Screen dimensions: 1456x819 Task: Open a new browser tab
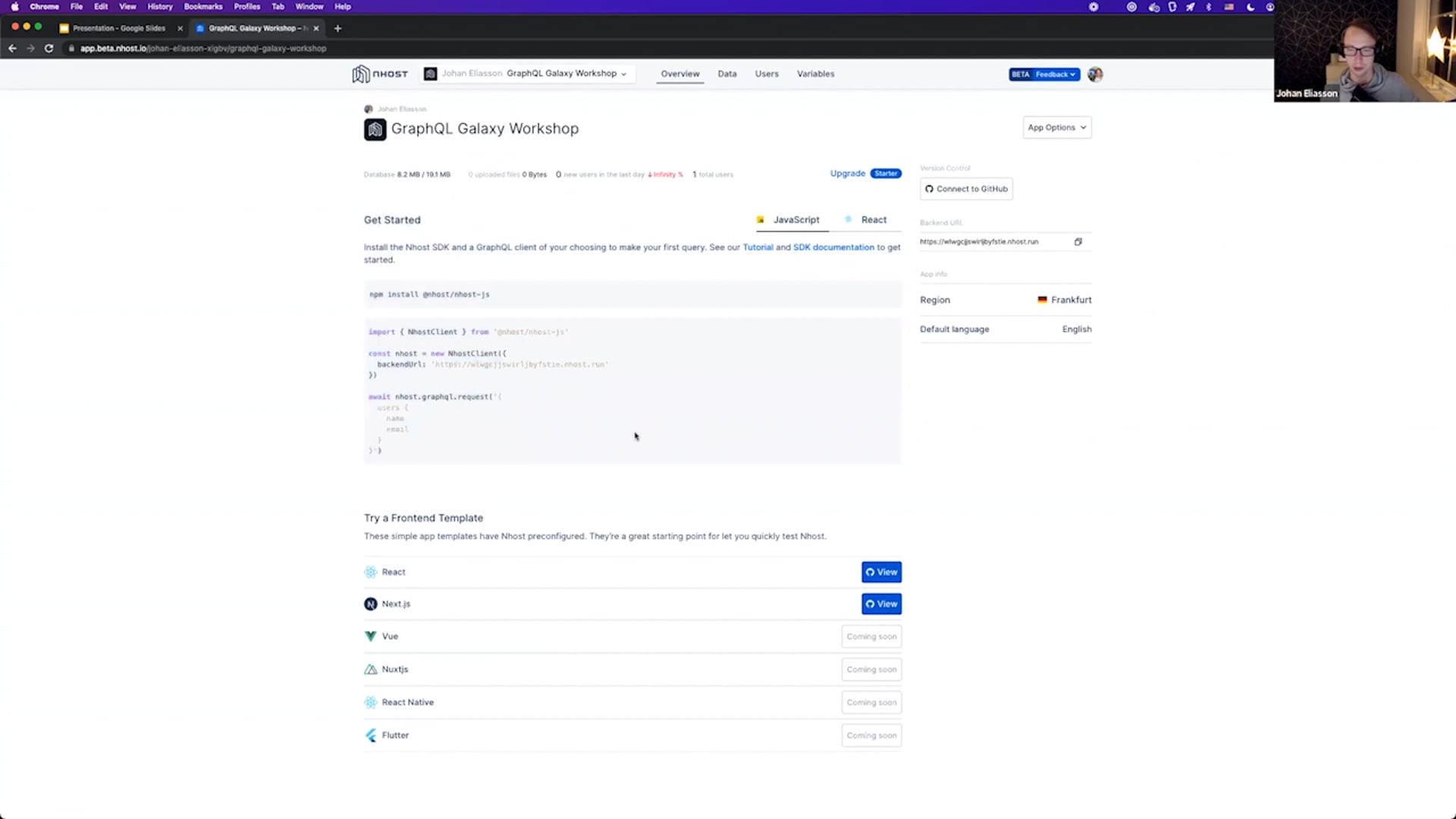[x=337, y=28]
